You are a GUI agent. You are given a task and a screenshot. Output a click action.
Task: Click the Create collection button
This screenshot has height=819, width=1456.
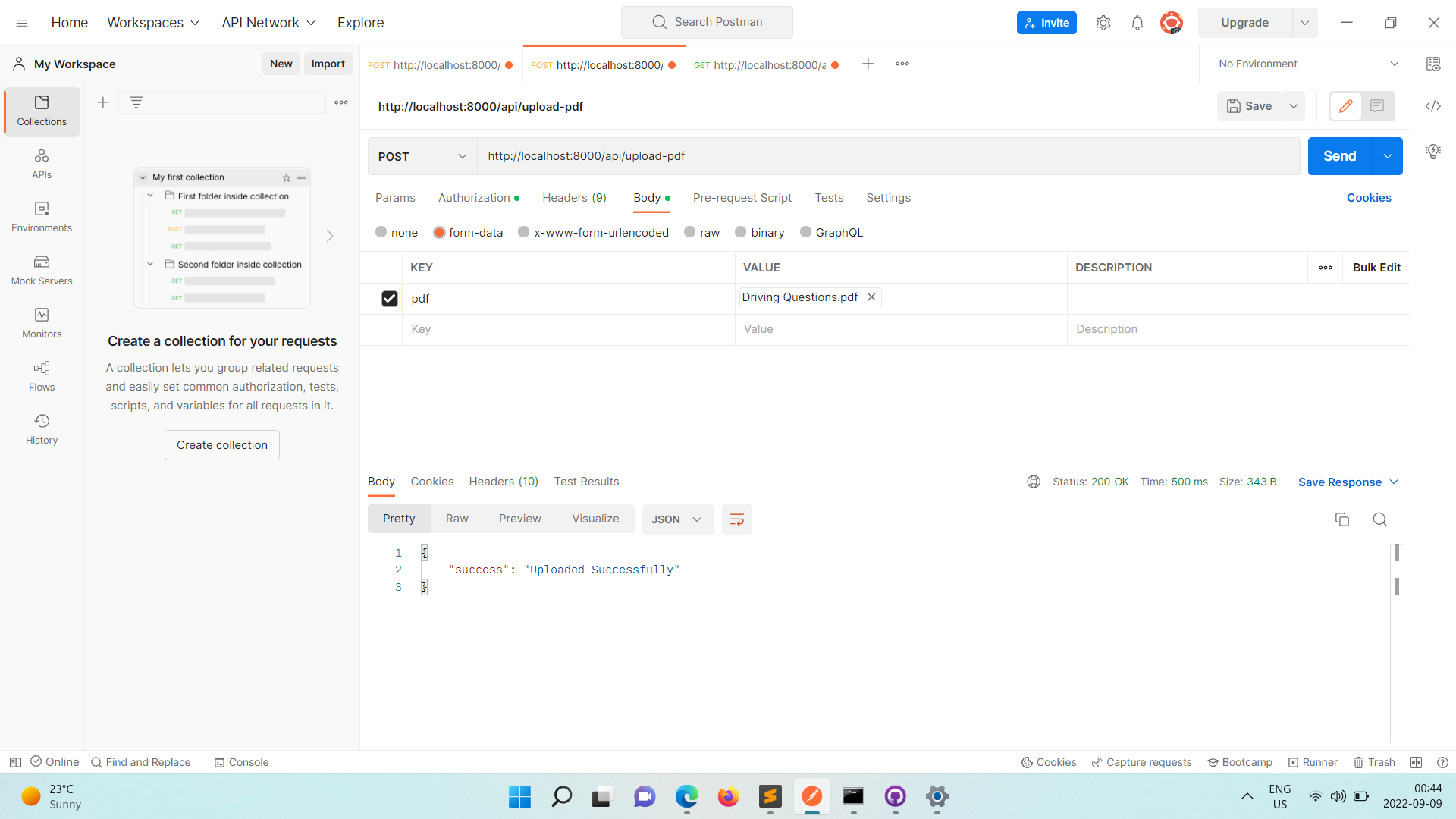point(221,445)
